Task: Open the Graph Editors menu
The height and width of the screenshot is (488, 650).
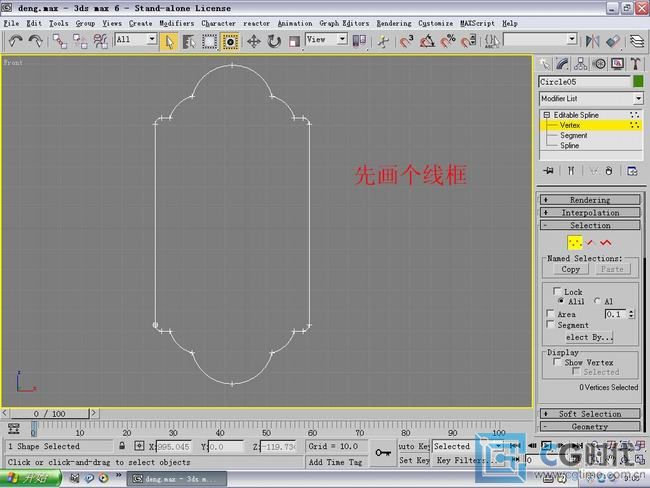Action: (344, 23)
